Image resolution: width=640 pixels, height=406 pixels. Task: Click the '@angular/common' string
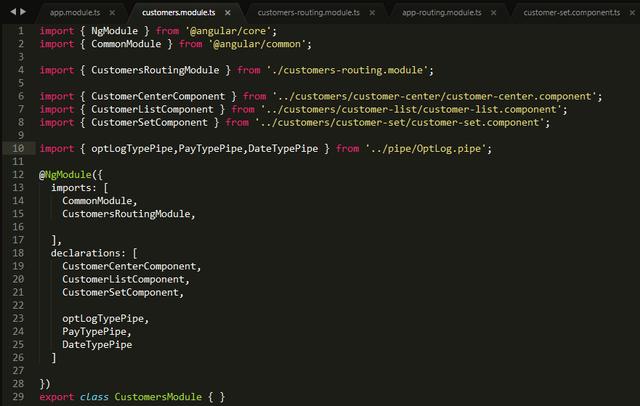coord(257,44)
